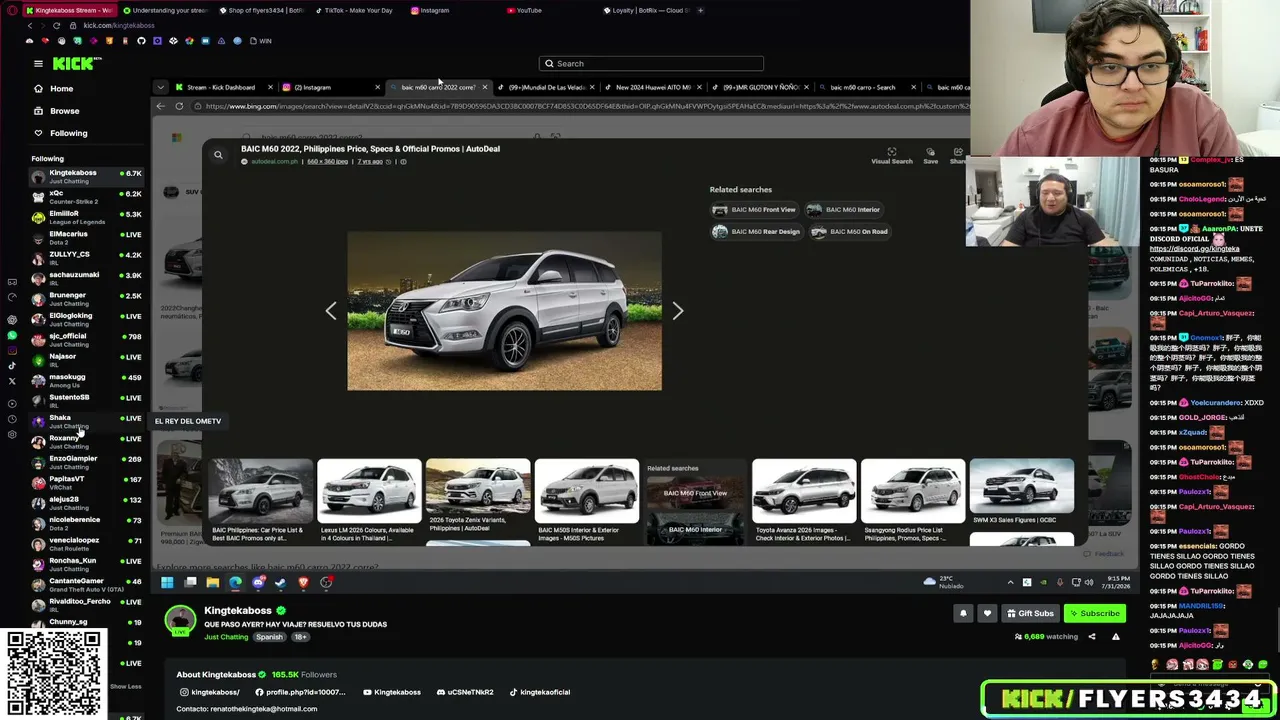Switch to the Kingtekaboss Stream browser tab
This screenshot has width=1280, height=720.
click(70, 10)
